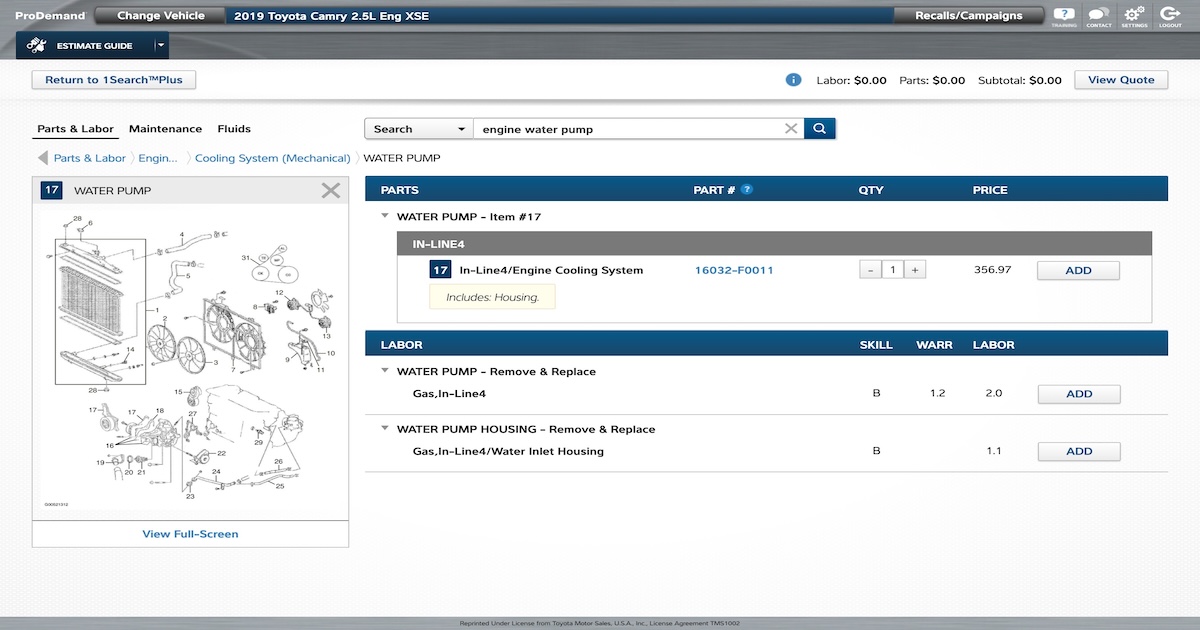Image resolution: width=1200 pixels, height=630 pixels.
Task: Add Water Pump Housing labor
Action: pyautogui.click(x=1078, y=452)
